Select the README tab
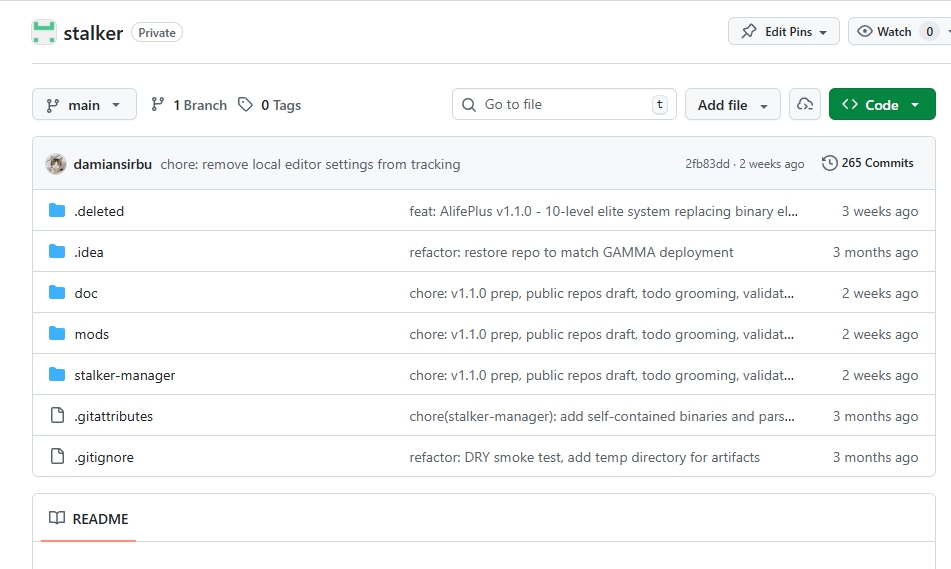 tap(89, 519)
